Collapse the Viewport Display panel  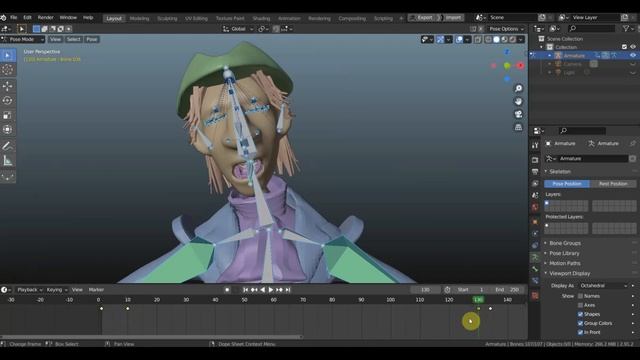click(569, 273)
